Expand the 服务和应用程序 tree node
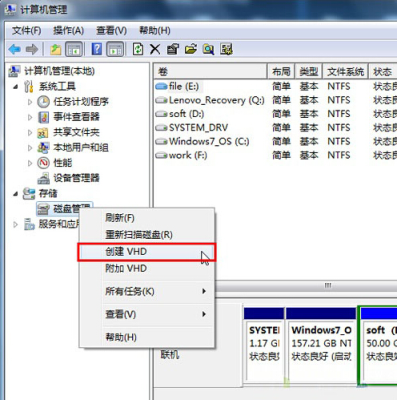Image resolution: width=397 pixels, height=400 pixels. [x=15, y=224]
